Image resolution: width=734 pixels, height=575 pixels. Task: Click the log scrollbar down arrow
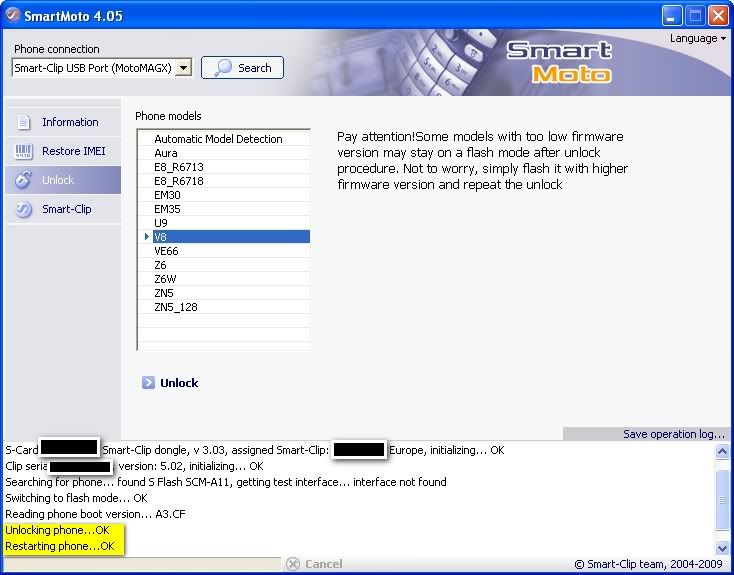(x=722, y=547)
